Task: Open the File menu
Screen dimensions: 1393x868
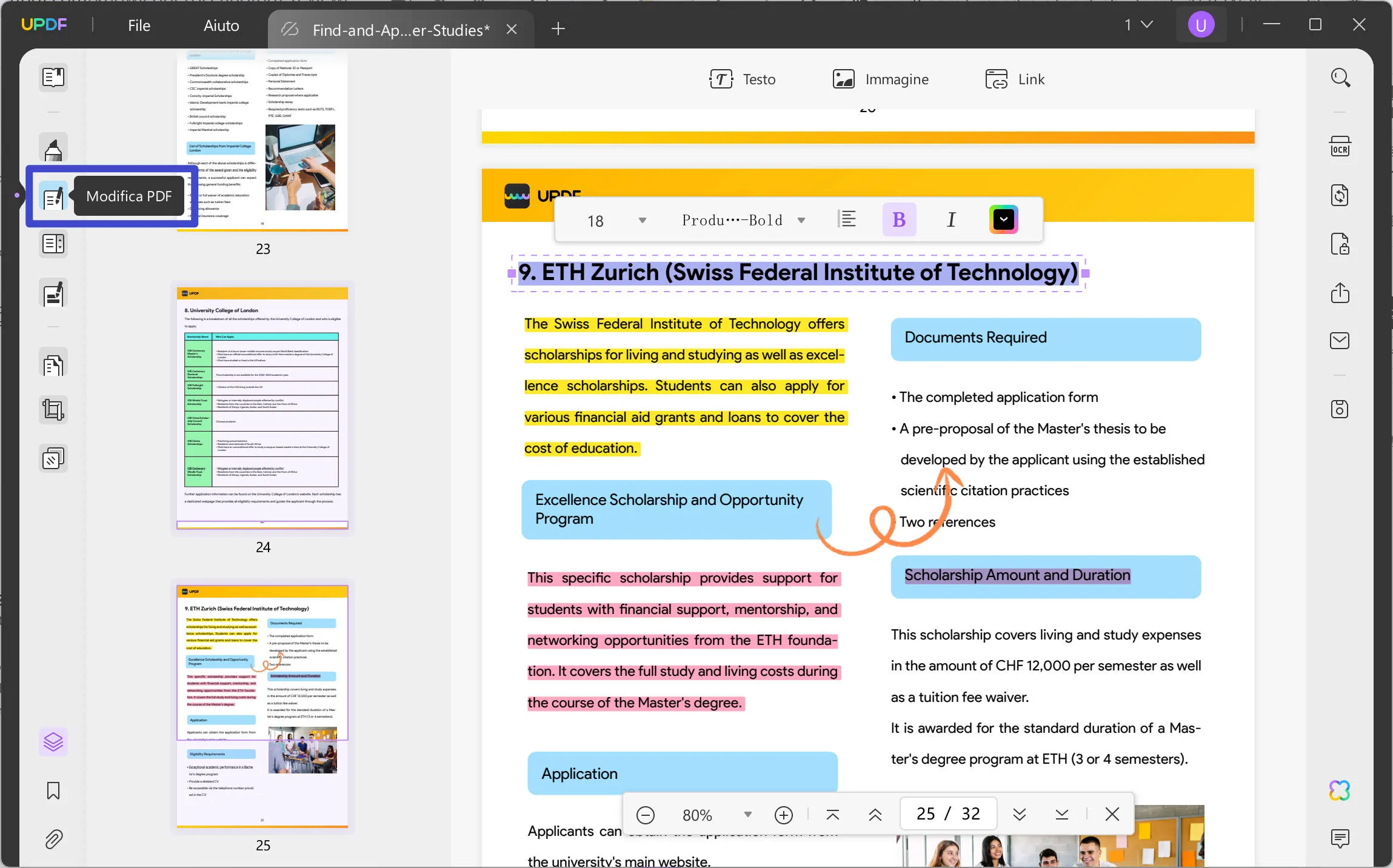Action: [x=139, y=25]
